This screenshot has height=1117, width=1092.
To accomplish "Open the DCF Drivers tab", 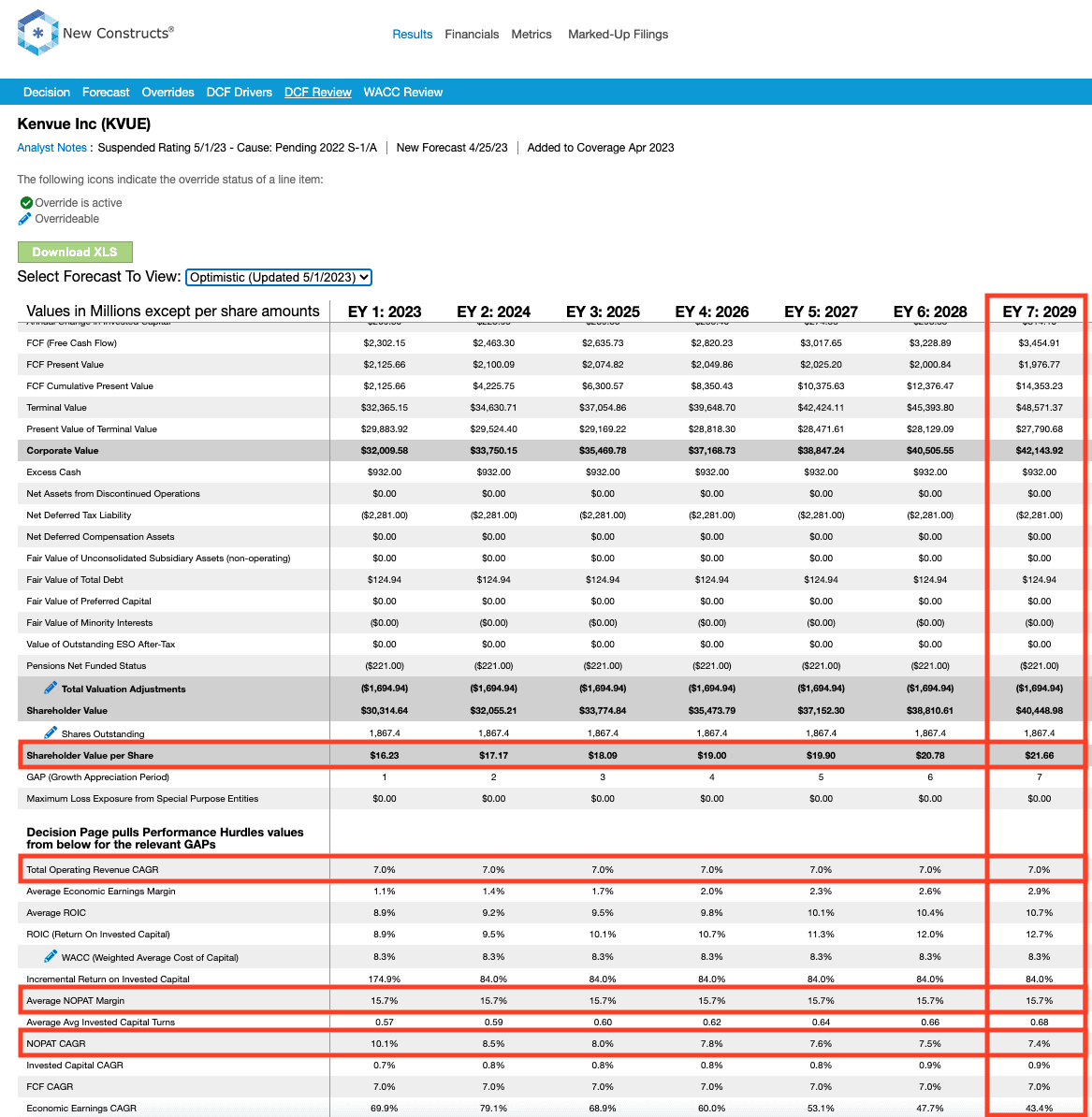I will (239, 92).
